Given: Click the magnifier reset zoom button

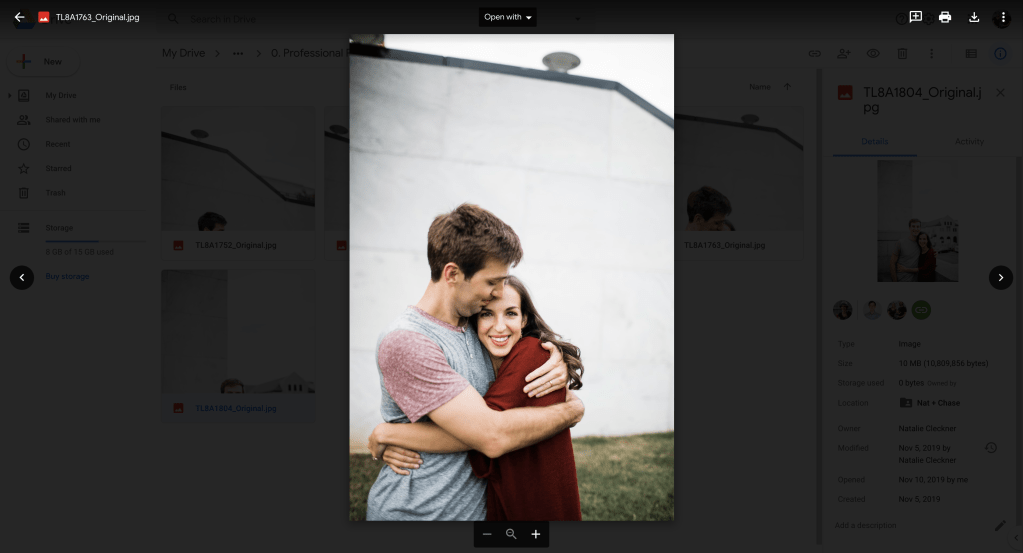Looking at the screenshot, I should point(511,535).
